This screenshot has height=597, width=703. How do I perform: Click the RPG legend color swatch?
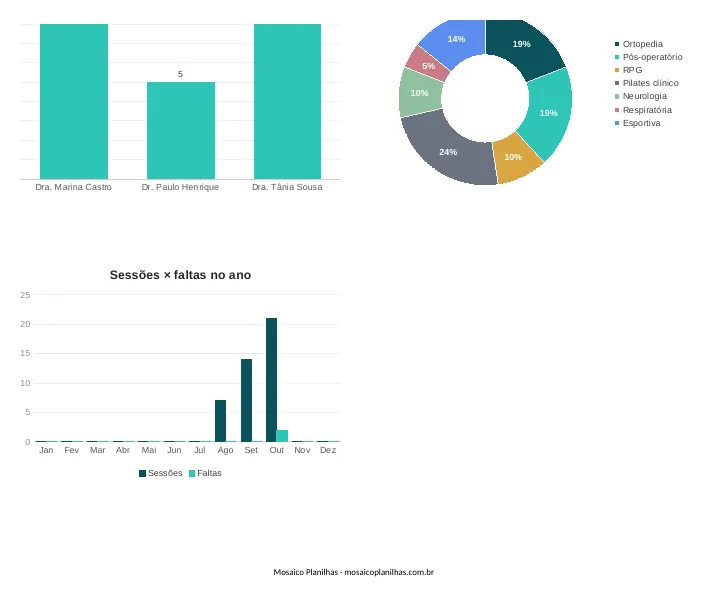click(x=617, y=70)
